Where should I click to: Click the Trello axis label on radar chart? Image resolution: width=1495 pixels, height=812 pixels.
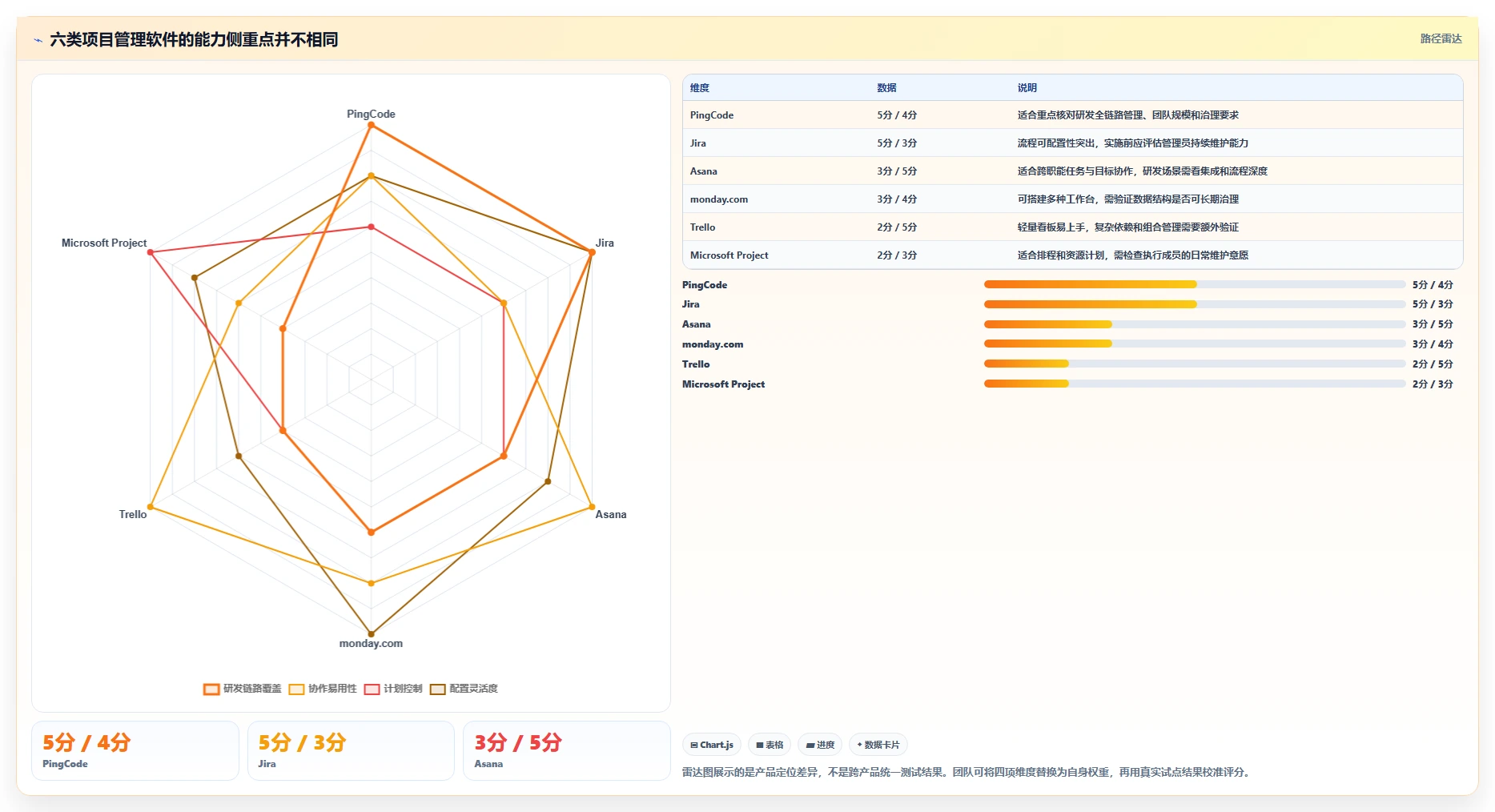(133, 514)
